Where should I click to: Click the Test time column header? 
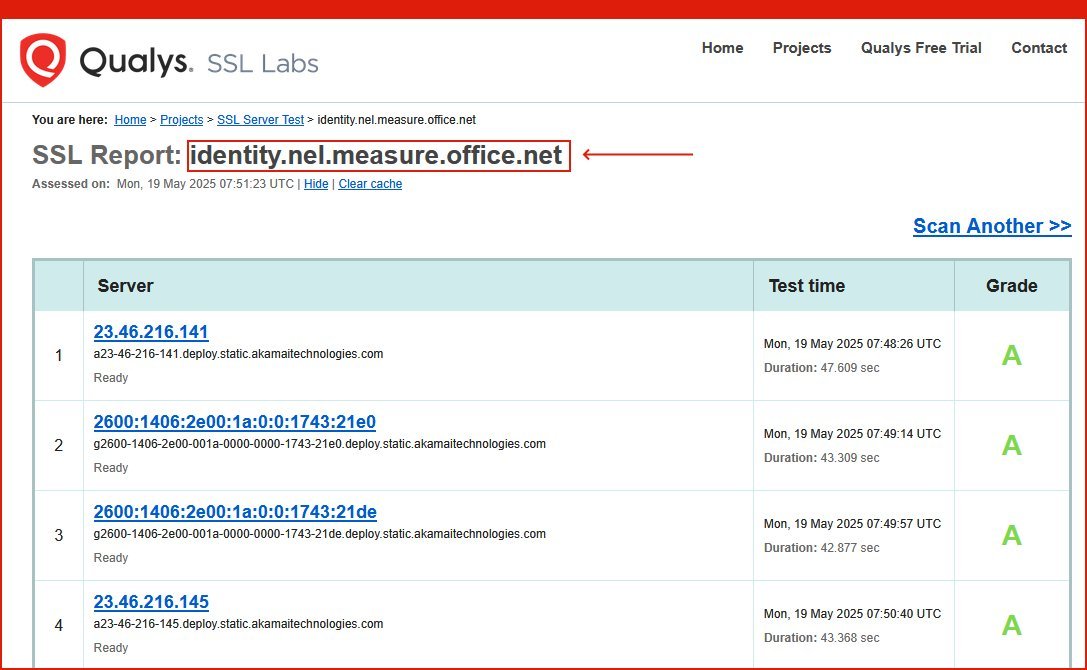point(807,286)
